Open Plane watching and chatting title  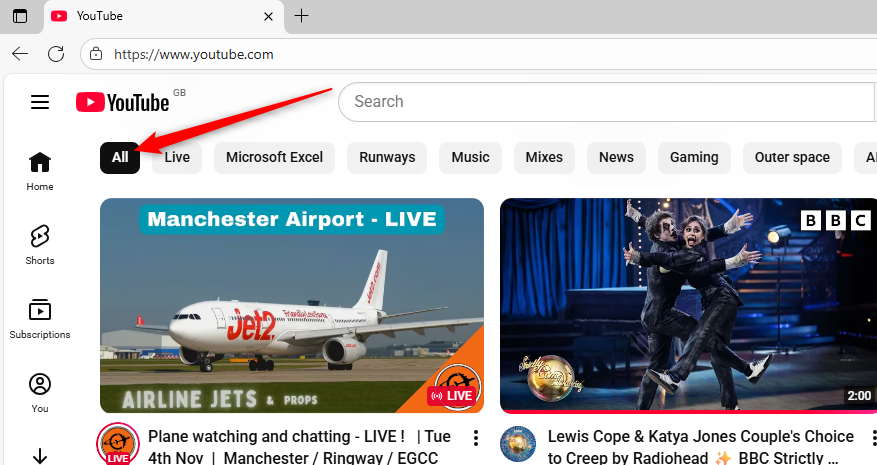299,447
